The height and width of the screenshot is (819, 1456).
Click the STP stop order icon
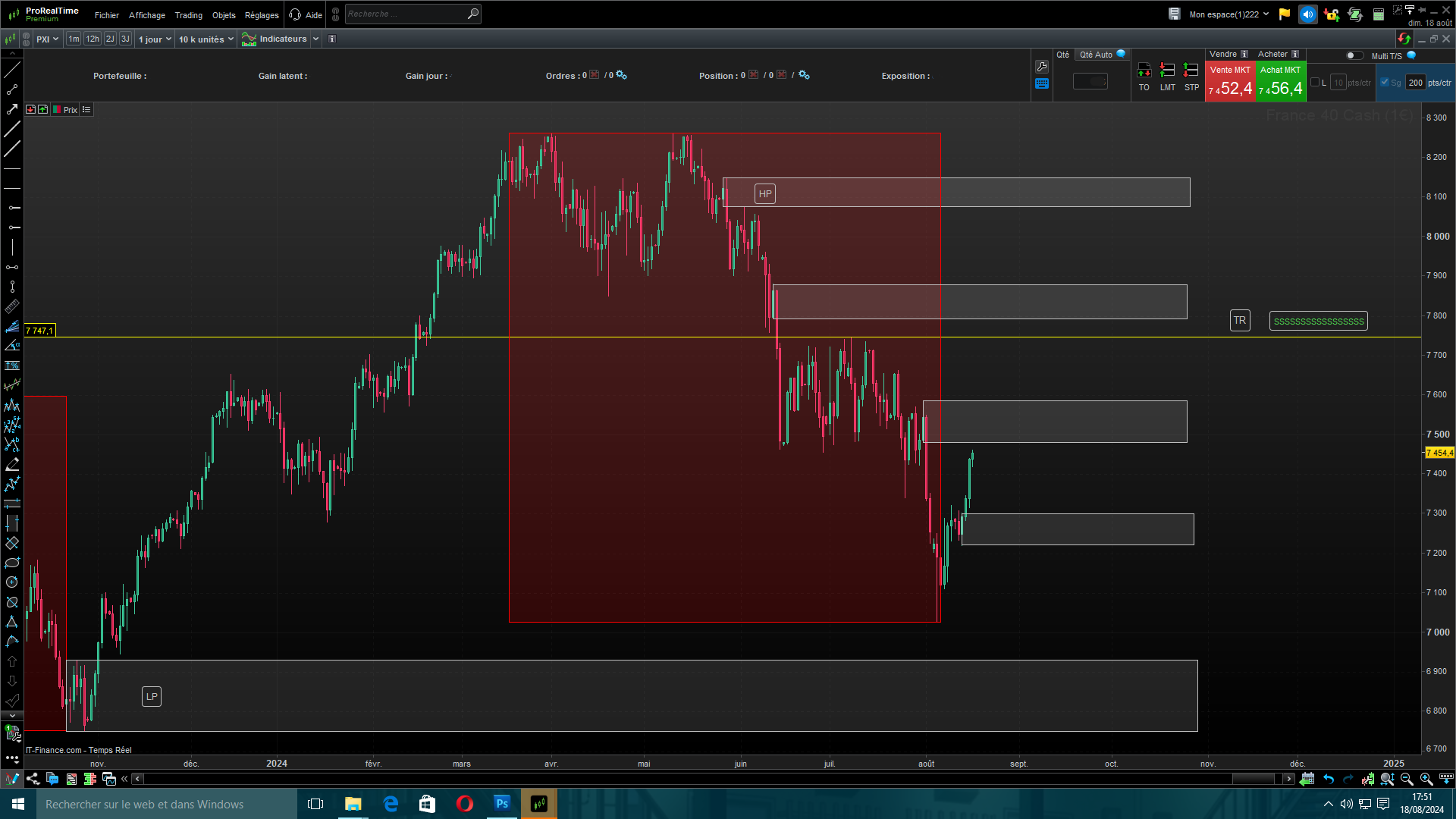click(1191, 71)
